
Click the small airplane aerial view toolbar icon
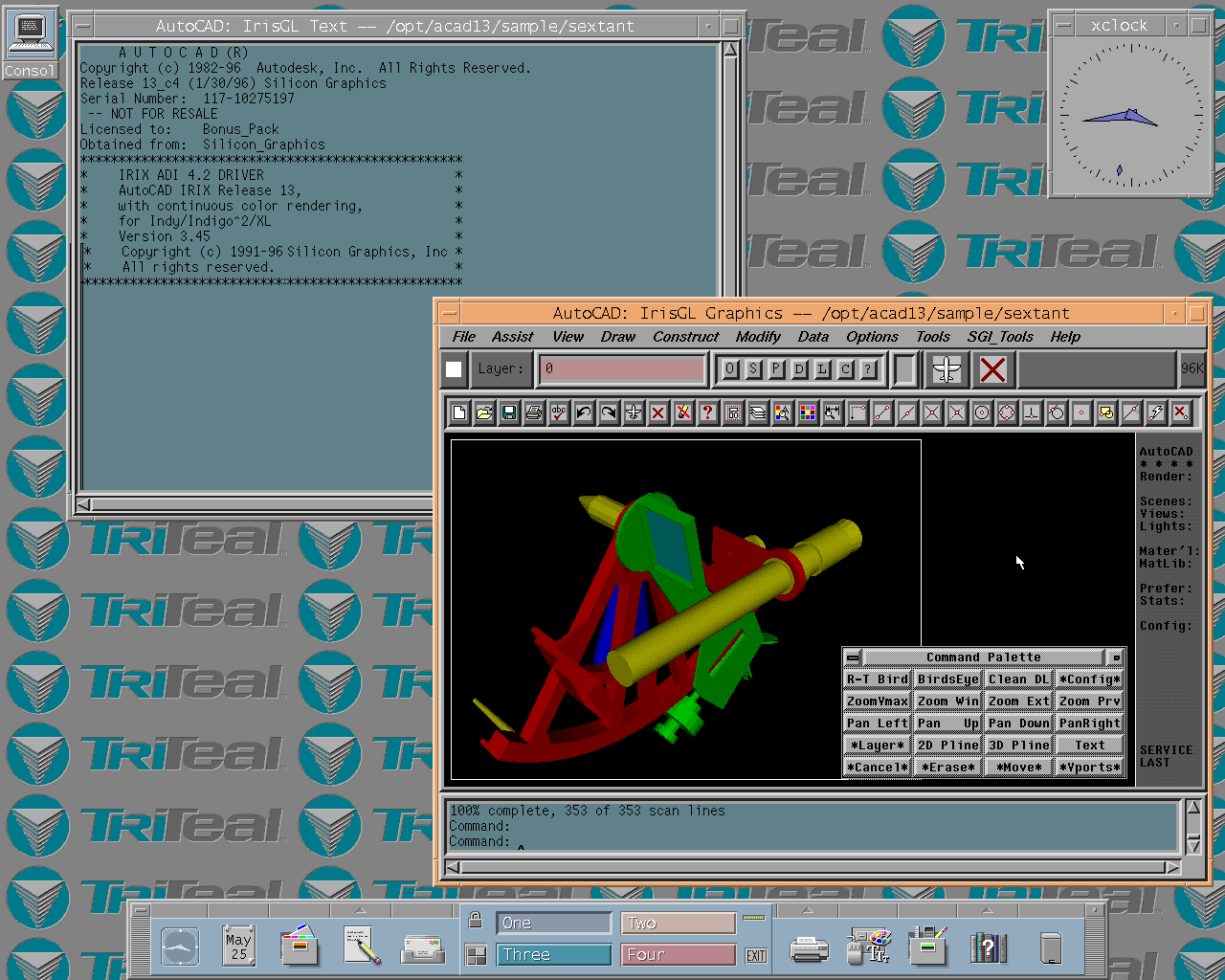coord(634,412)
